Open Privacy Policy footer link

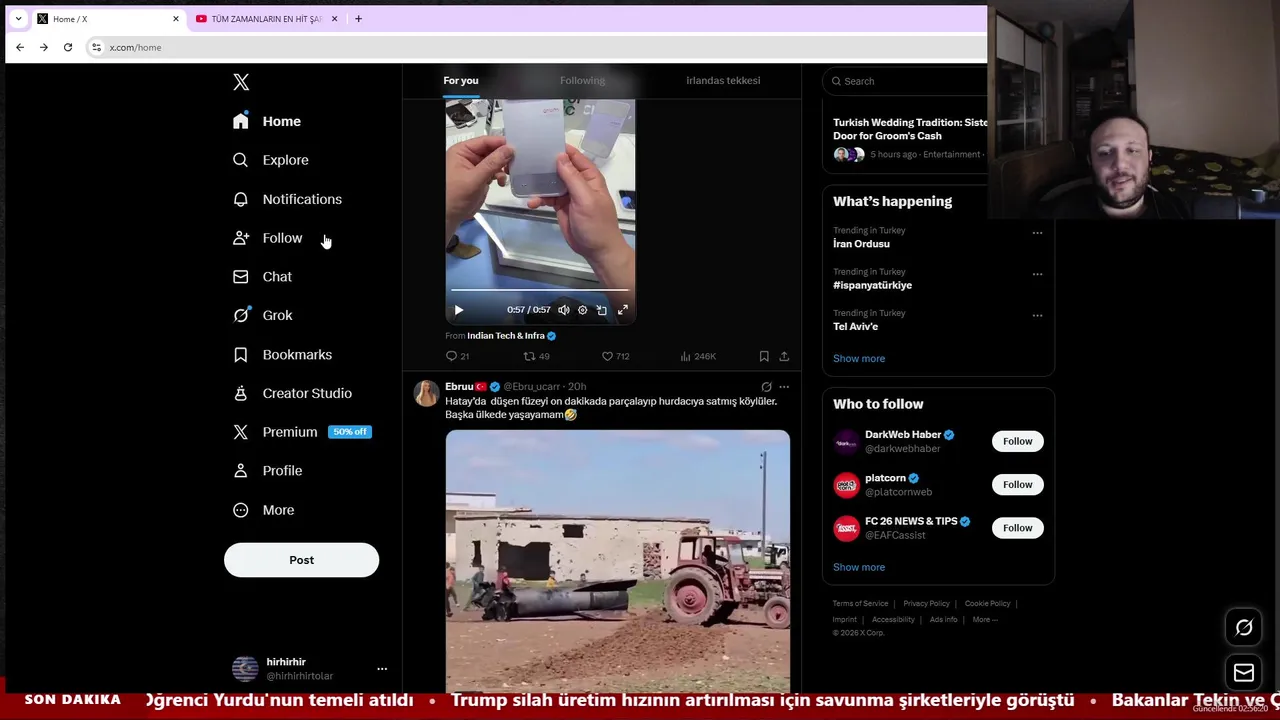926,604
